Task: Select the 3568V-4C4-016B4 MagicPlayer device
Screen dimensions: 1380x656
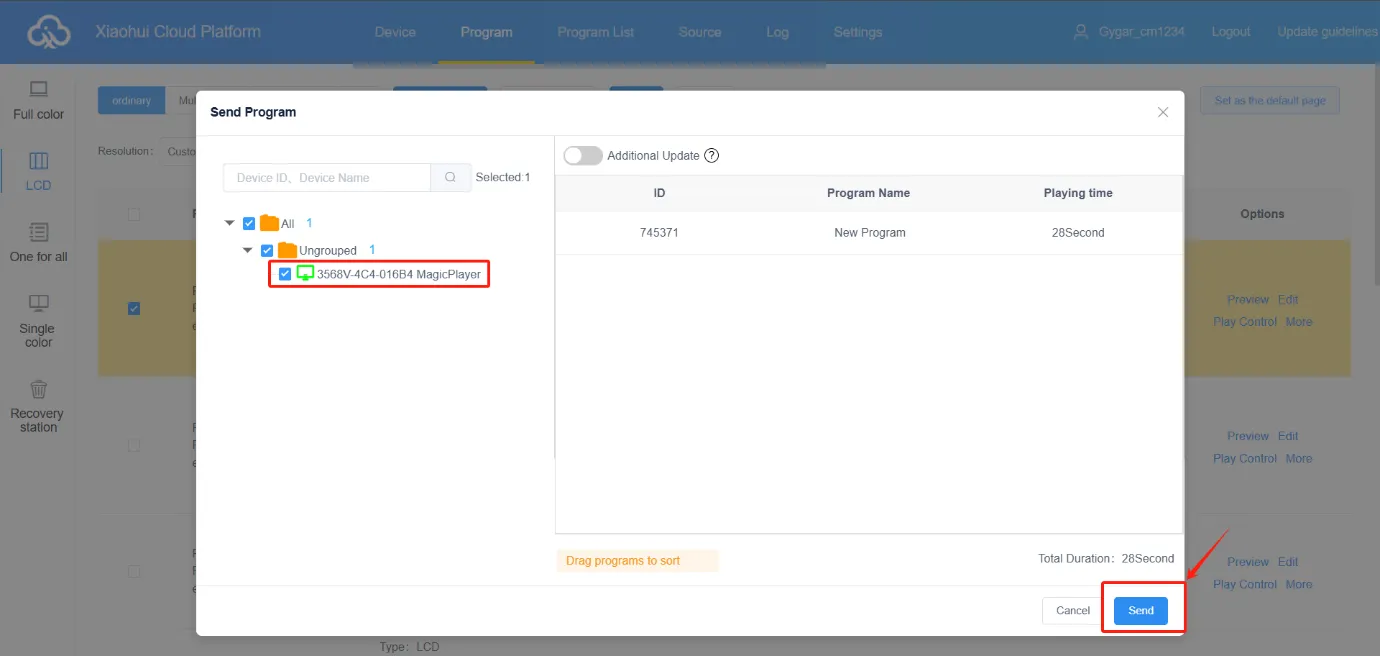Action: pyautogui.click(x=398, y=274)
